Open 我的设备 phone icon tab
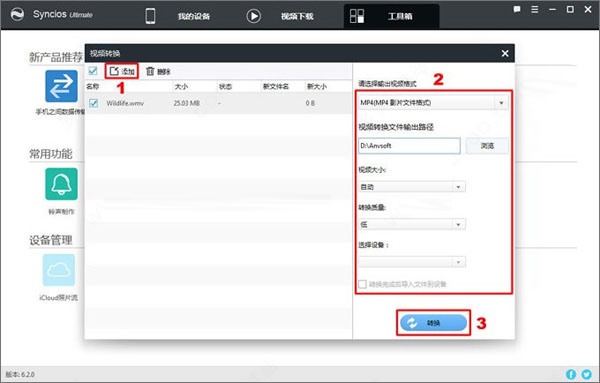 150,16
